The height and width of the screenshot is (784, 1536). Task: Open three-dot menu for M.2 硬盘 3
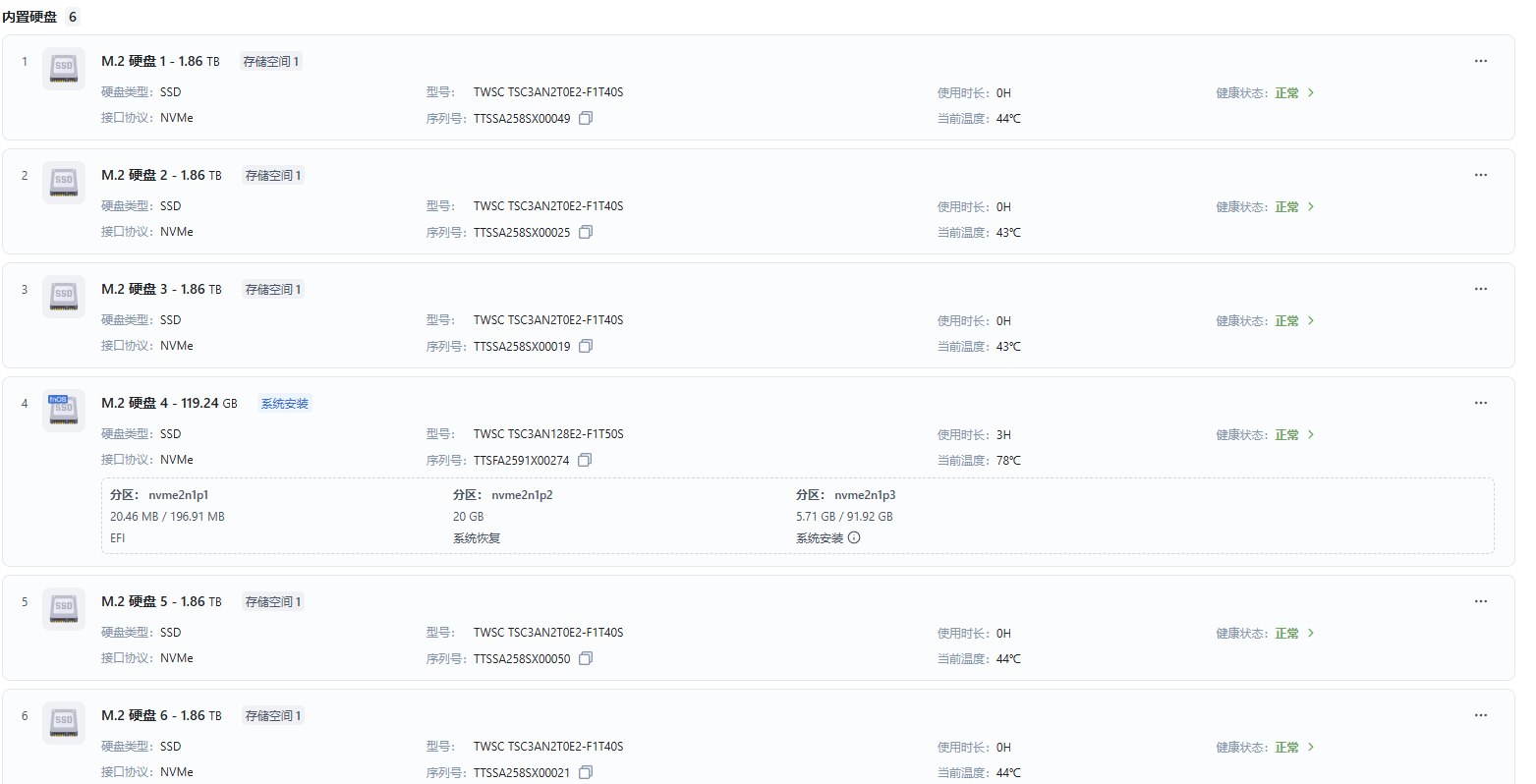(1480, 289)
